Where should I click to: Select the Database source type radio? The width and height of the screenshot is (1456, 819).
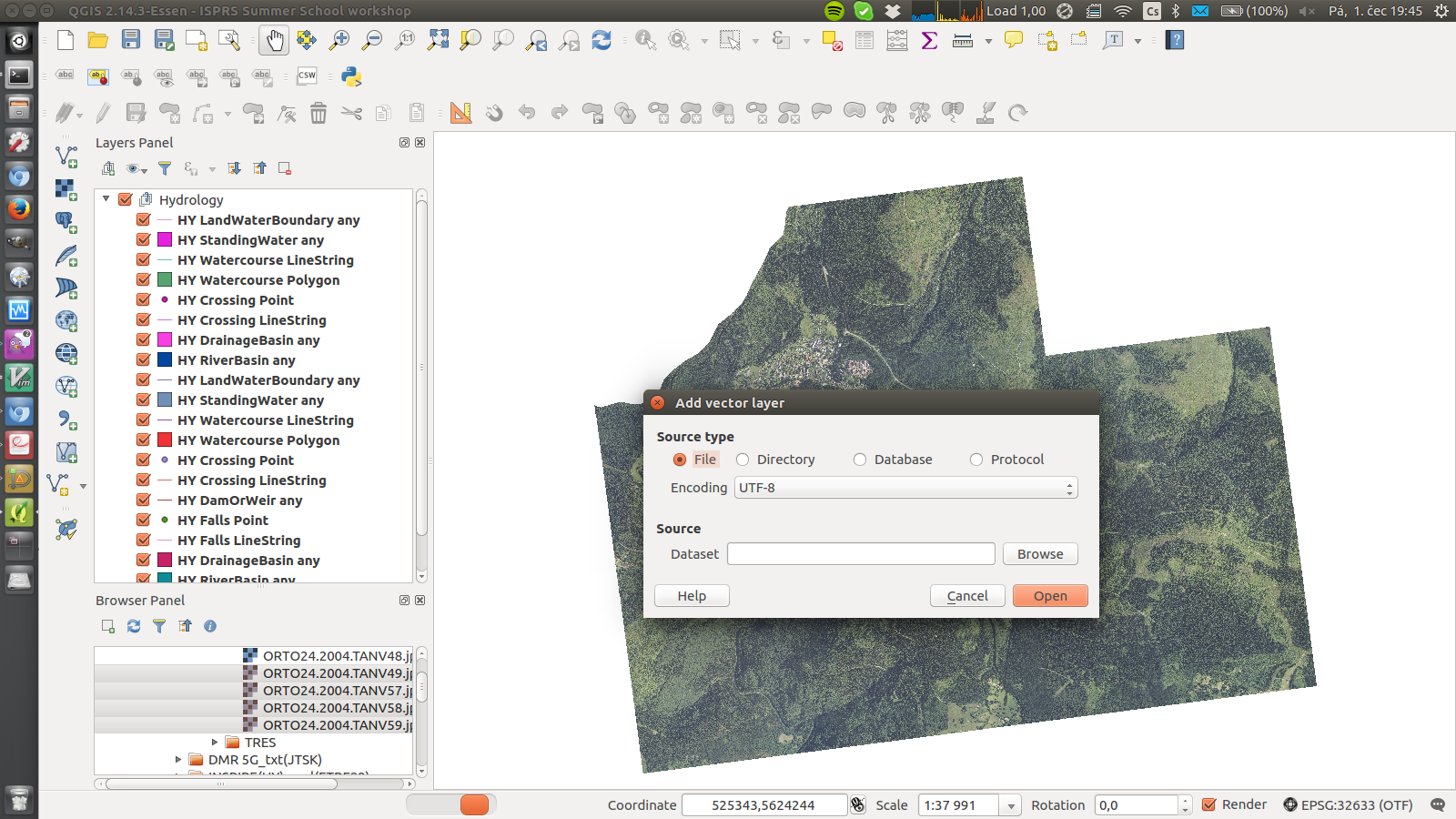tap(860, 460)
